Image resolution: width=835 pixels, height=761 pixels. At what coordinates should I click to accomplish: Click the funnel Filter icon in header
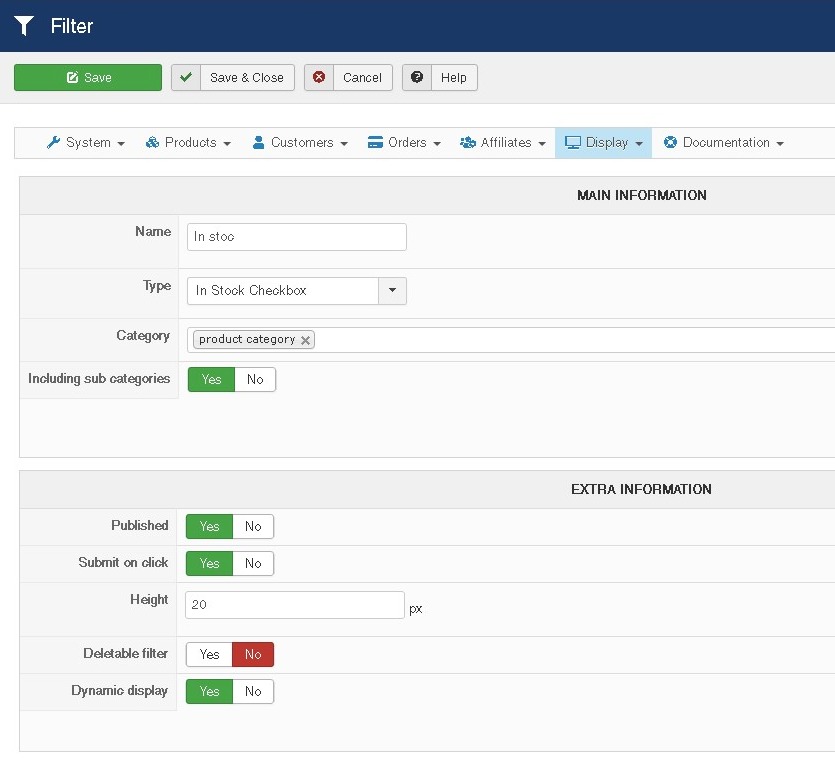point(24,26)
